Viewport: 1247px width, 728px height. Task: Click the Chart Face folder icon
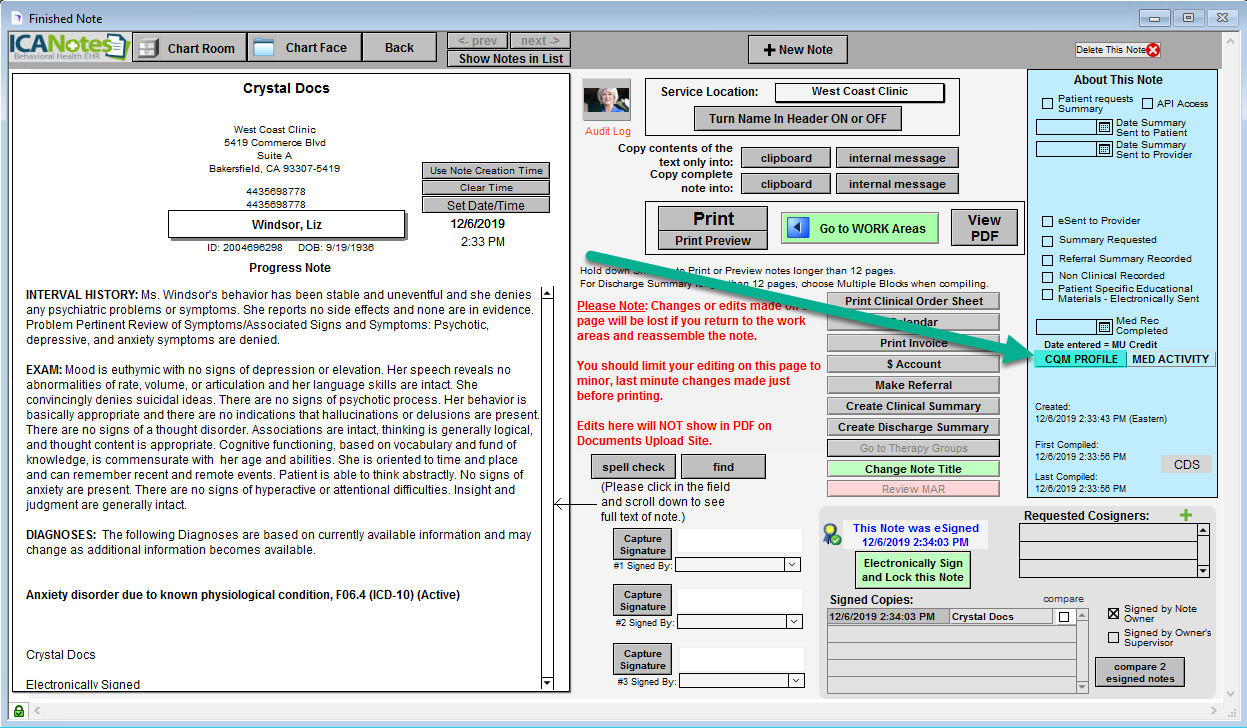click(x=264, y=48)
